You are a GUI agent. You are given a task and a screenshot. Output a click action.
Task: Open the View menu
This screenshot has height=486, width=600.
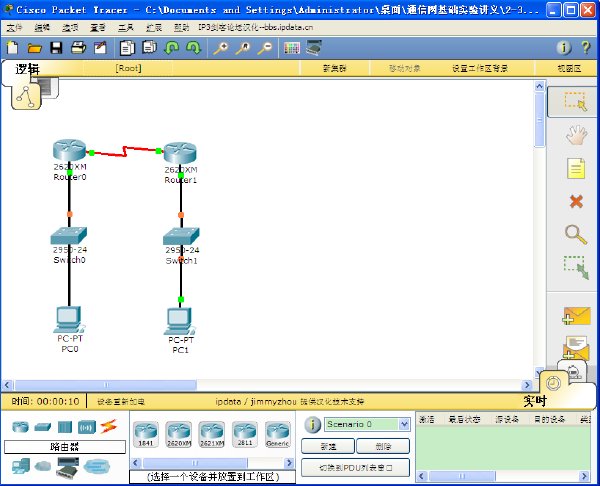pos(98,28)
